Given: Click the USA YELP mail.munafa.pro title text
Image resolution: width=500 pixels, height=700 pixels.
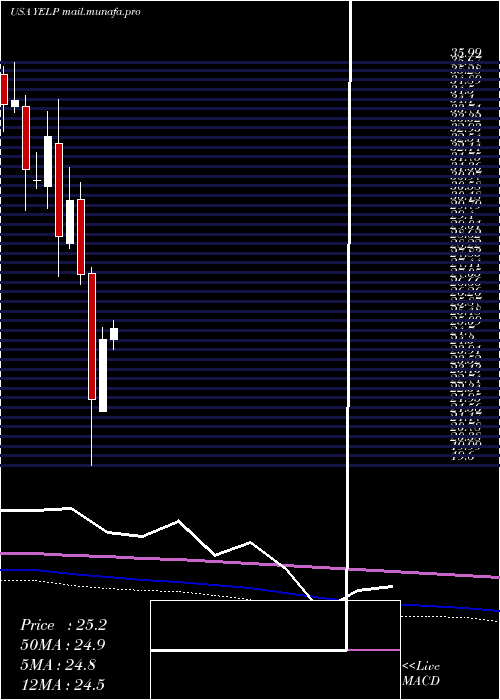Looking at the screenshot, I should 75,12.
